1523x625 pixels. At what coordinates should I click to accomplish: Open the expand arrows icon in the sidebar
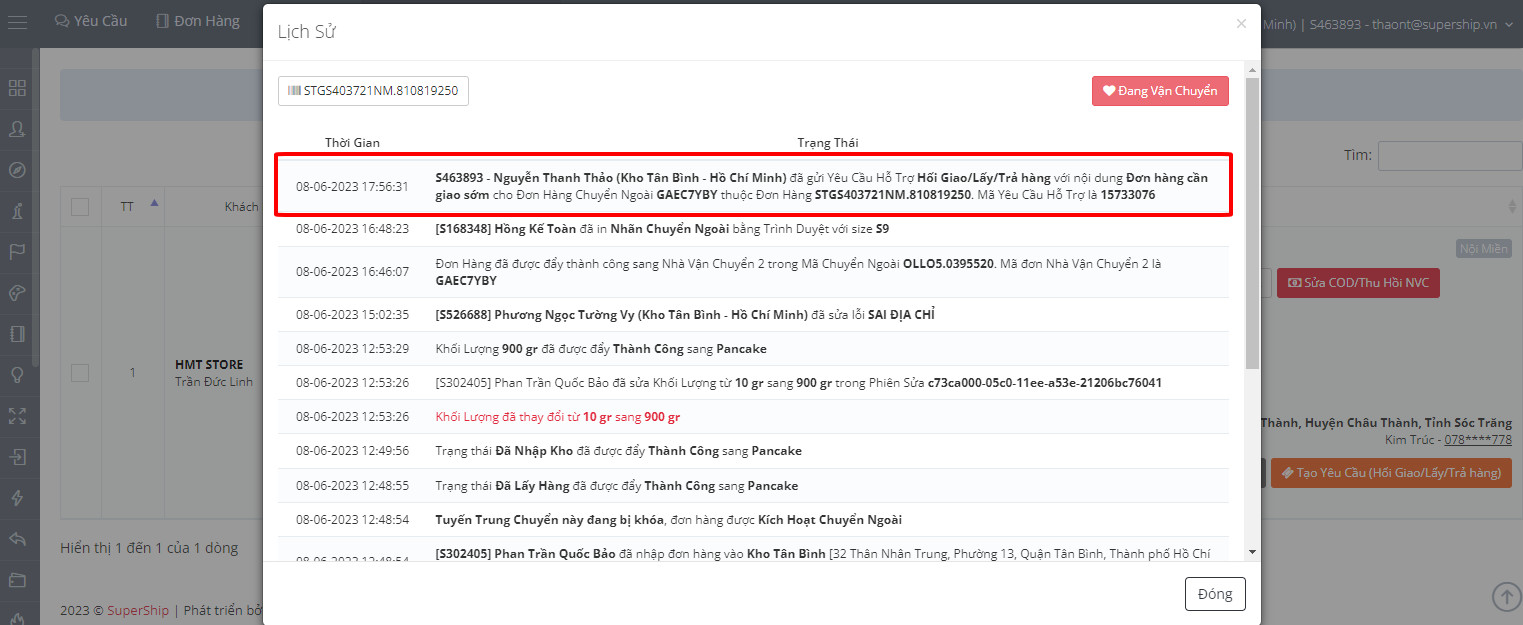(17, 416)
